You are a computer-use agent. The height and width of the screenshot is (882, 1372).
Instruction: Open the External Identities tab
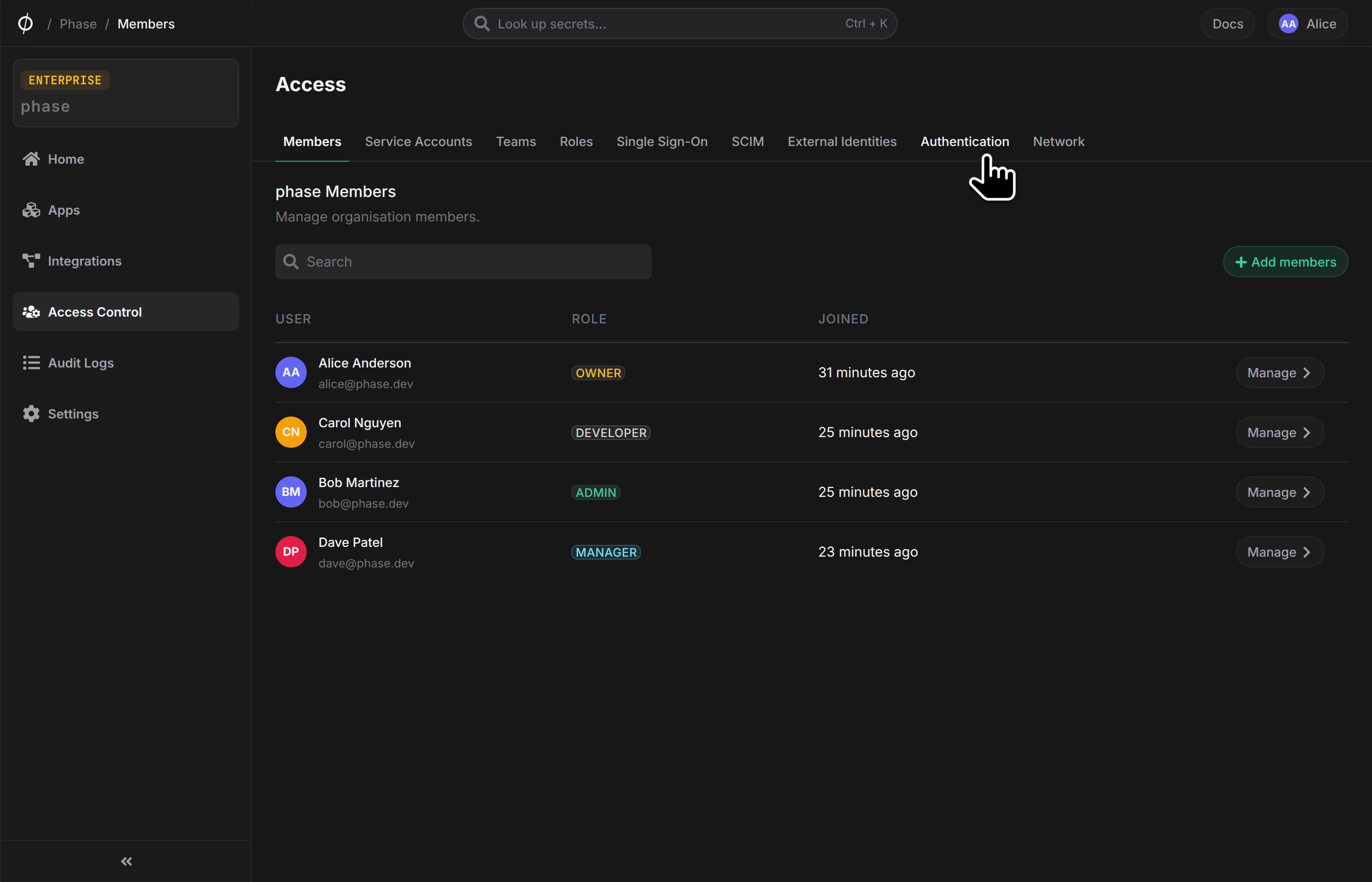(x=842, y=142)
